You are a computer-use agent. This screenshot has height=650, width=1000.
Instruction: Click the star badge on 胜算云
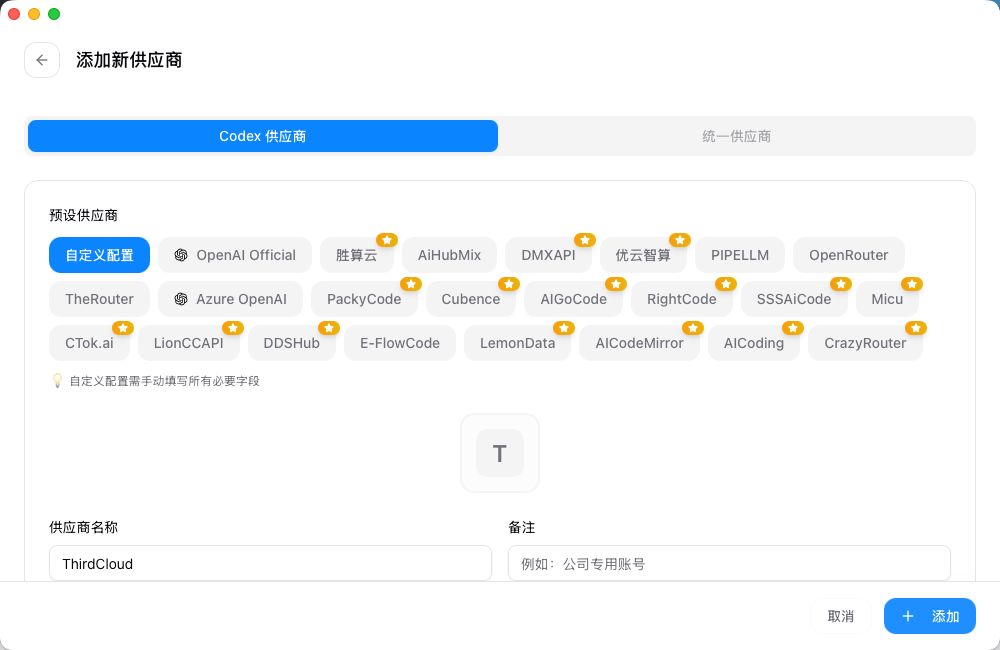[387, 240]
